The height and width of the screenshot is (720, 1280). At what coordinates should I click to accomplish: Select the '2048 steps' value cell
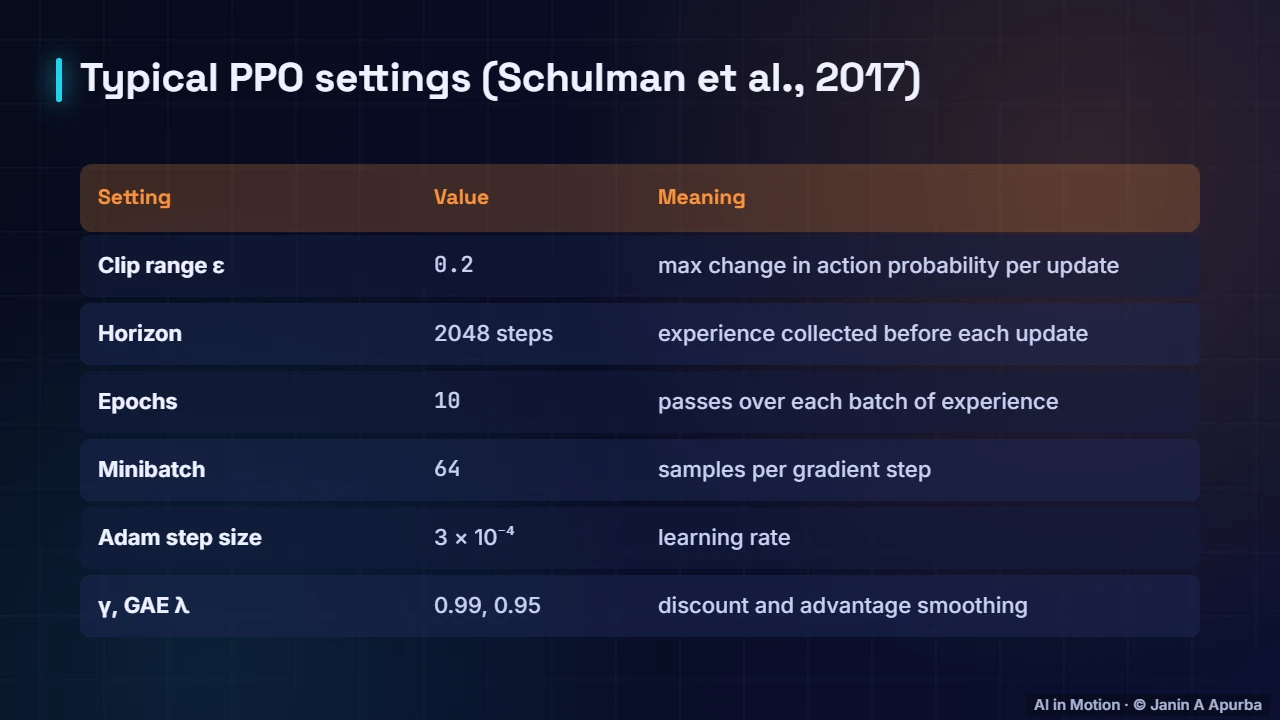click(x=493, y=333)
